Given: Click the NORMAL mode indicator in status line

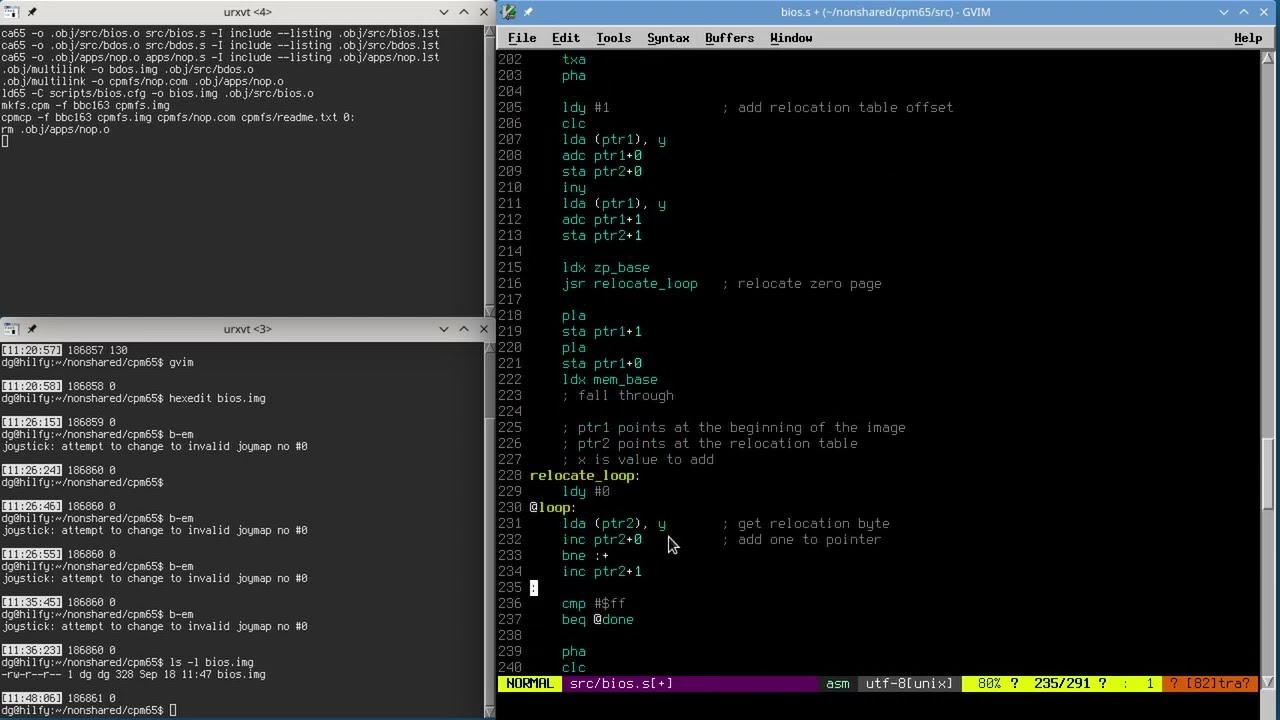Looking at the screenshot, I should tap(530, 684).
